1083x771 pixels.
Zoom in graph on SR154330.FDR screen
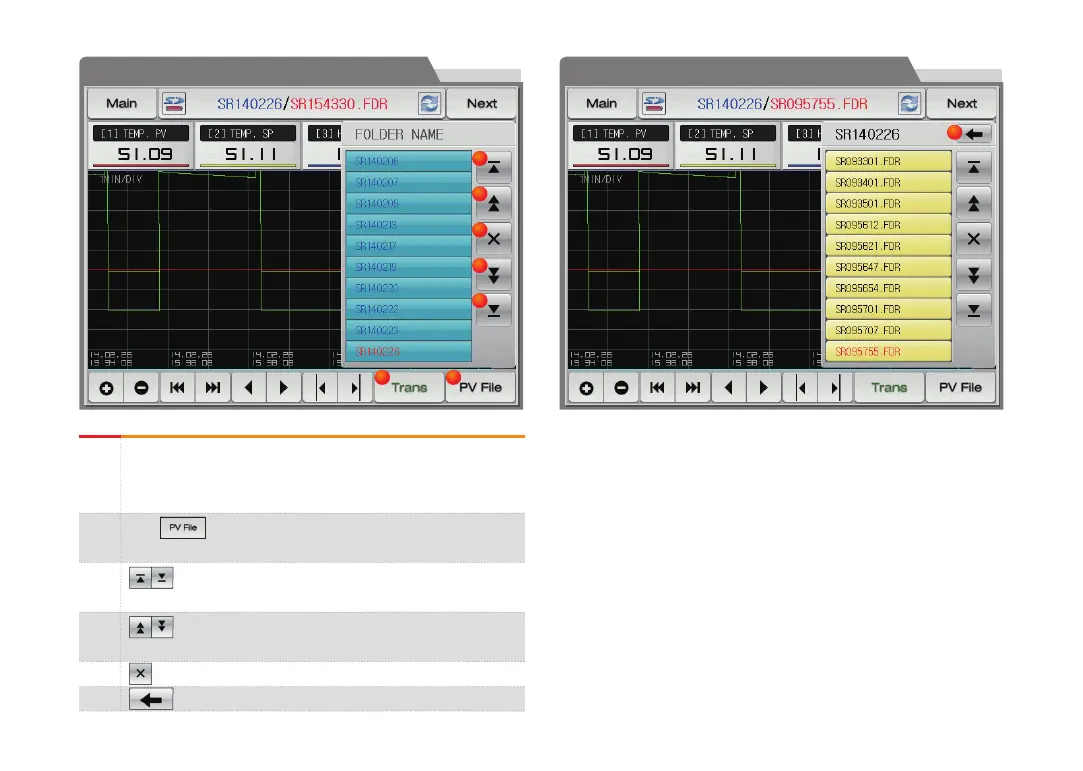pyautogui.click(x=106, y=388)
